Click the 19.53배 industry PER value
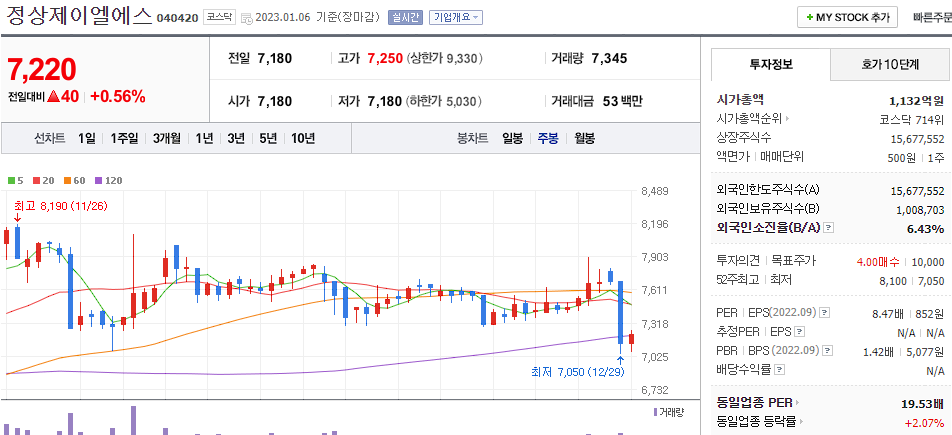The height and width of the screenshot is (435, 952). [x=923, y=403]
